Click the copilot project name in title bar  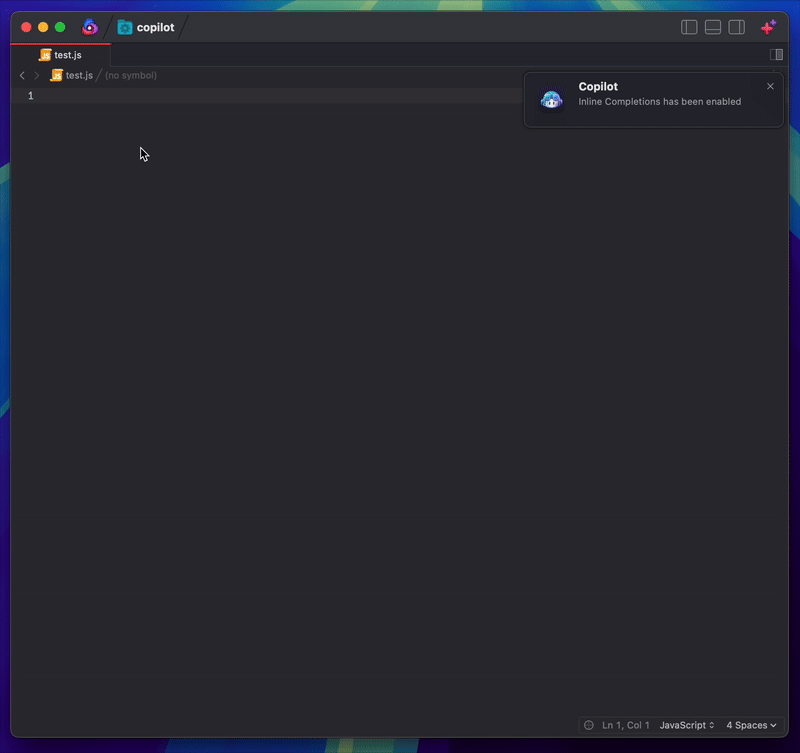[155, 27]
